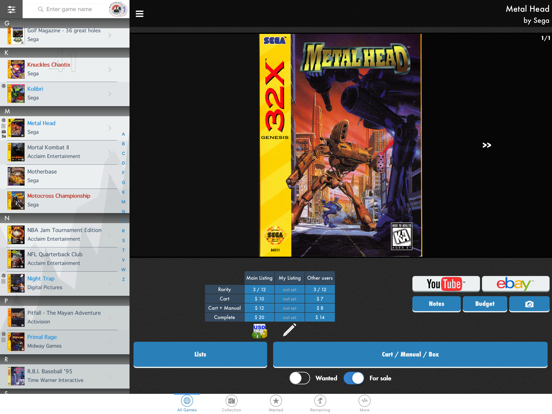Screen dimensions: 552x414
Task: Click My Listing Cart not set cell
Action: [x=289, y=299]
